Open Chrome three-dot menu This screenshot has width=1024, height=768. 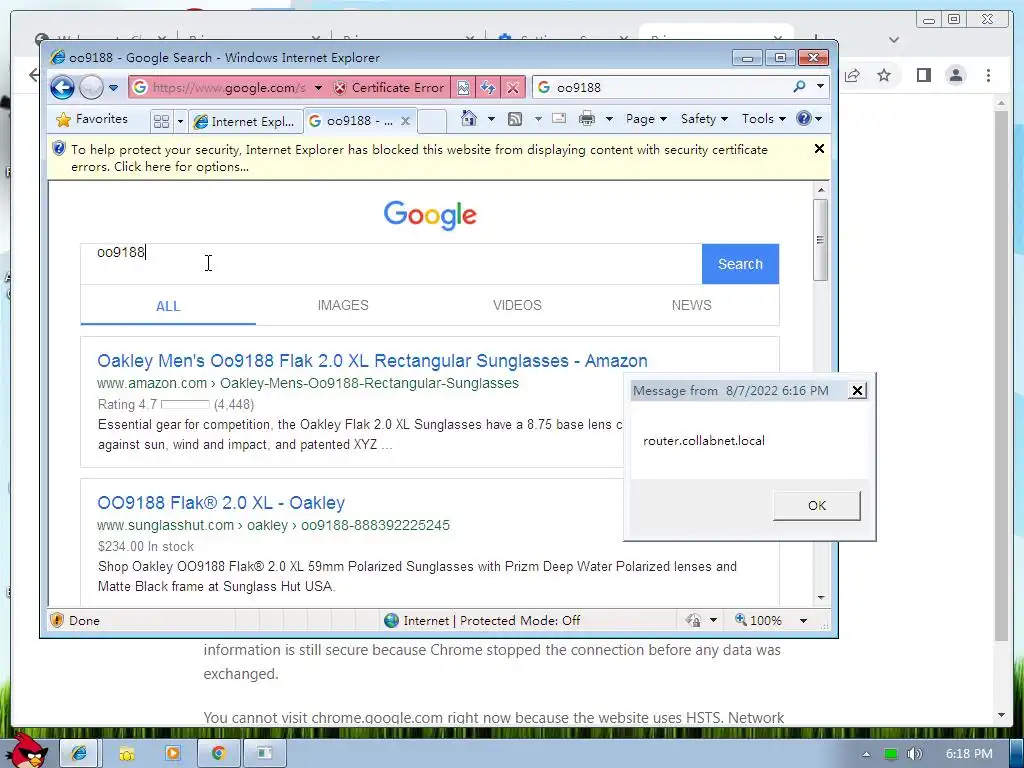(988, 75)
